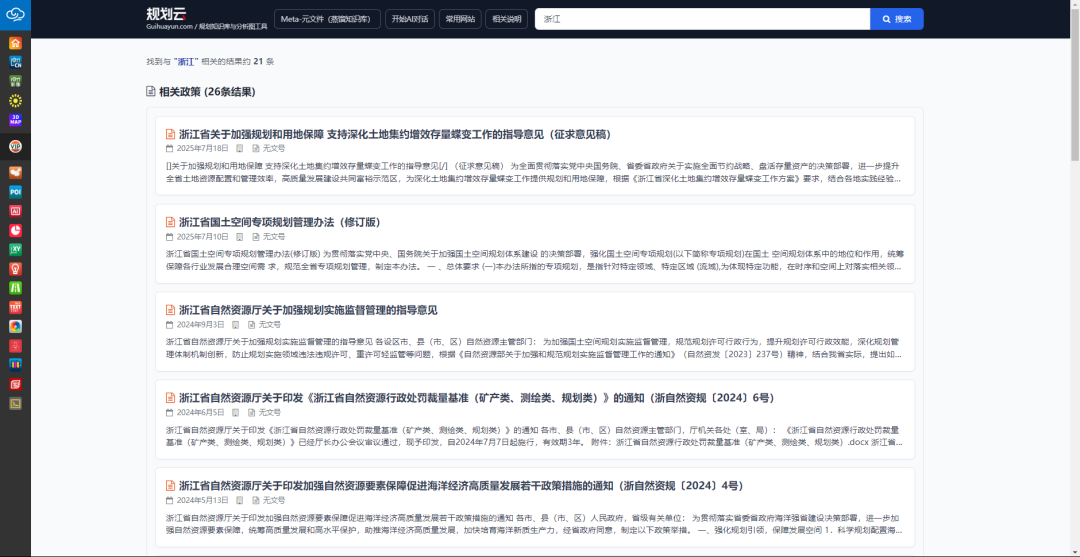Image resolution: width=1080 pixels, height=557 pixels.
Task: Click the cloud logo at top-left
Action: [x=15, y=14]
